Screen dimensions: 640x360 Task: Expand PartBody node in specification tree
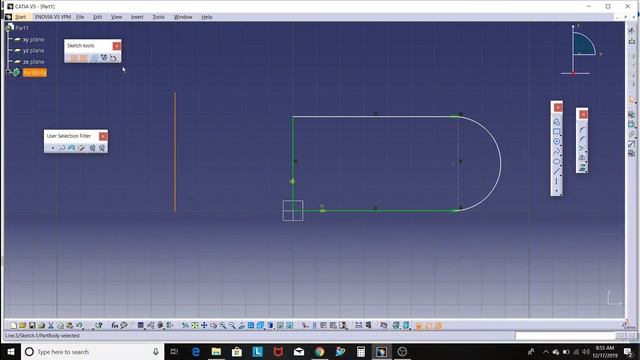click(9, 72)
